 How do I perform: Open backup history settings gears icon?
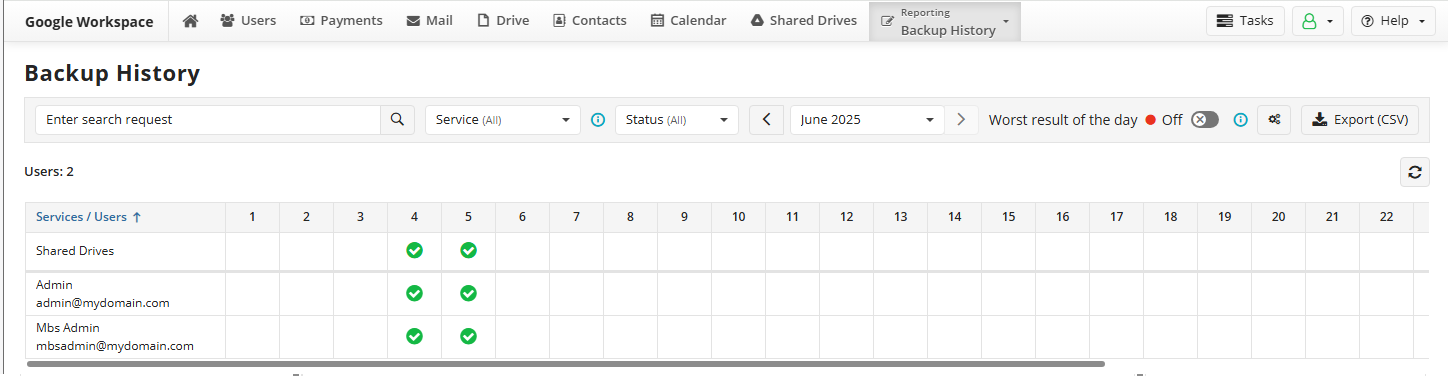[1274, 119]
